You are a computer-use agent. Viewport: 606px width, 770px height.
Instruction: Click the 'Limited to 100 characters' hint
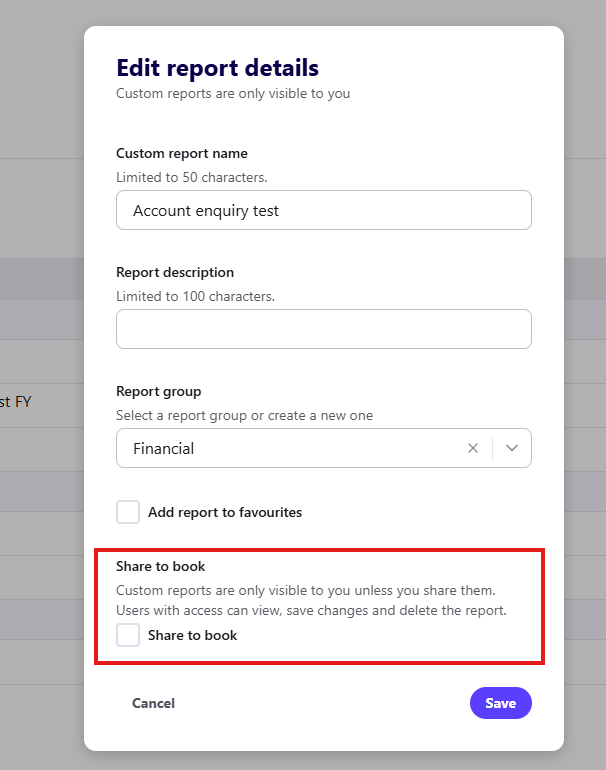[195, 296]
